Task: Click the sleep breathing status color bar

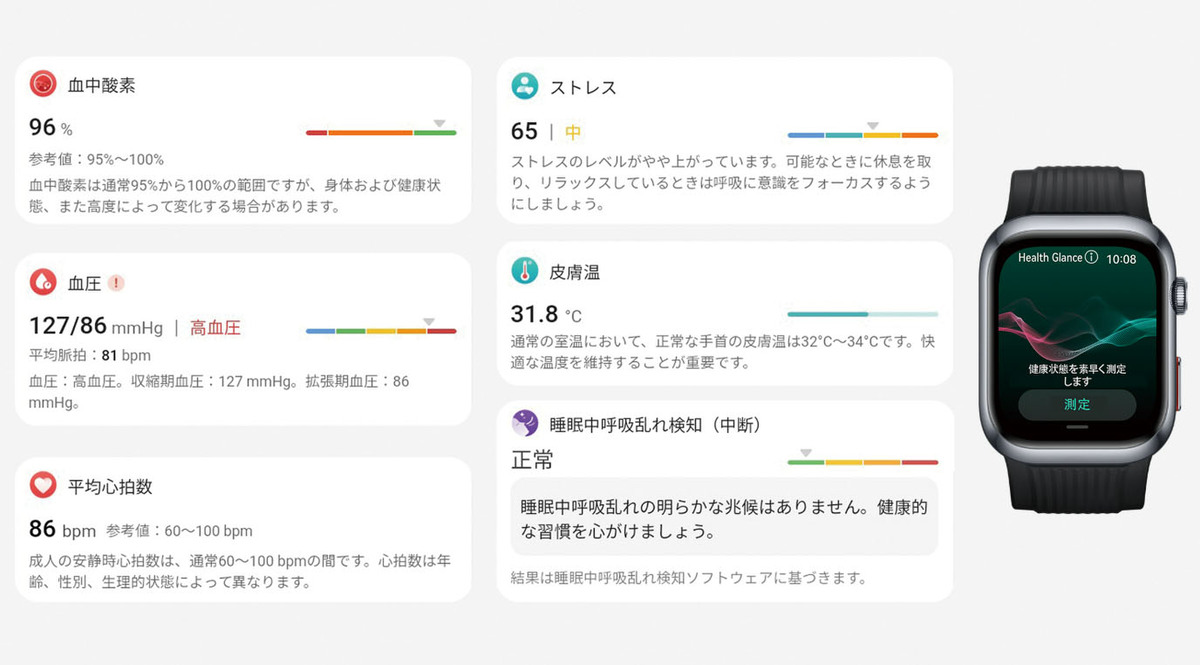Action: [x=862, y=462]
